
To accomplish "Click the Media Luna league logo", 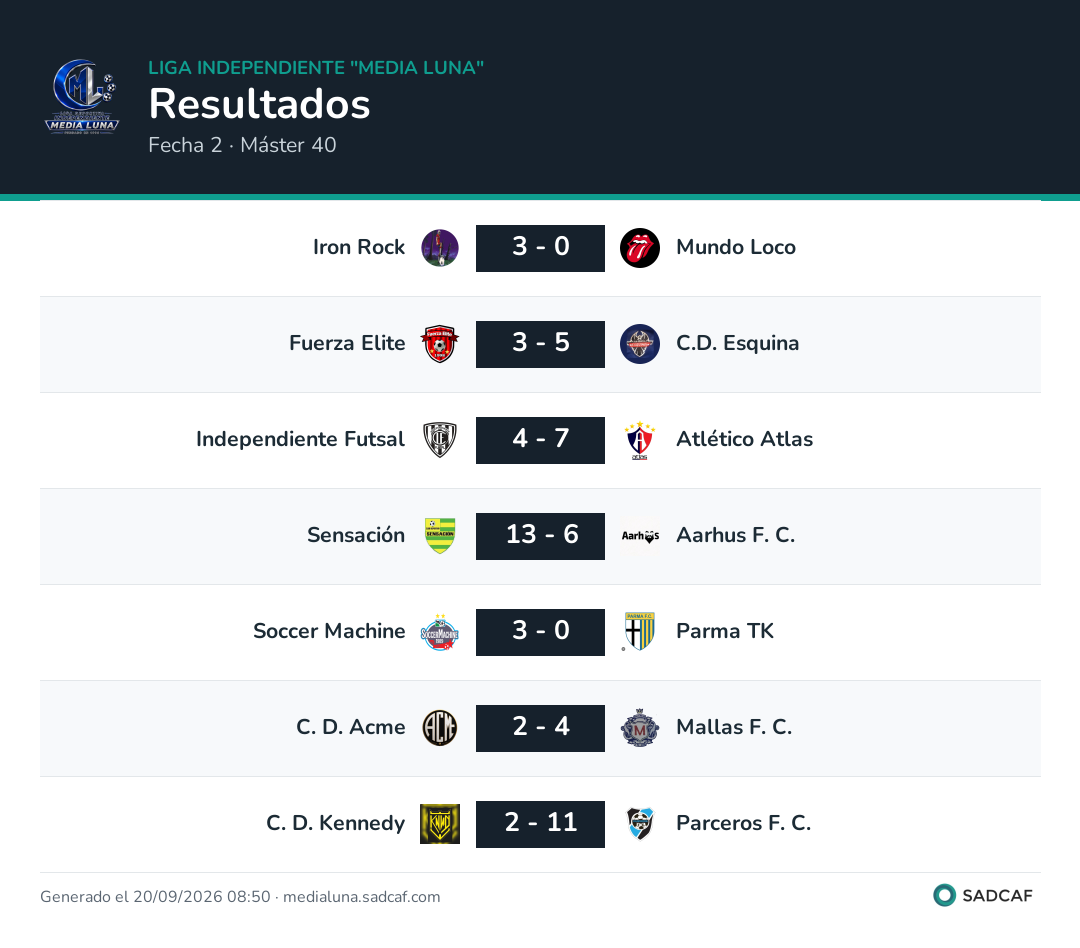I will (x=81, y=96).
